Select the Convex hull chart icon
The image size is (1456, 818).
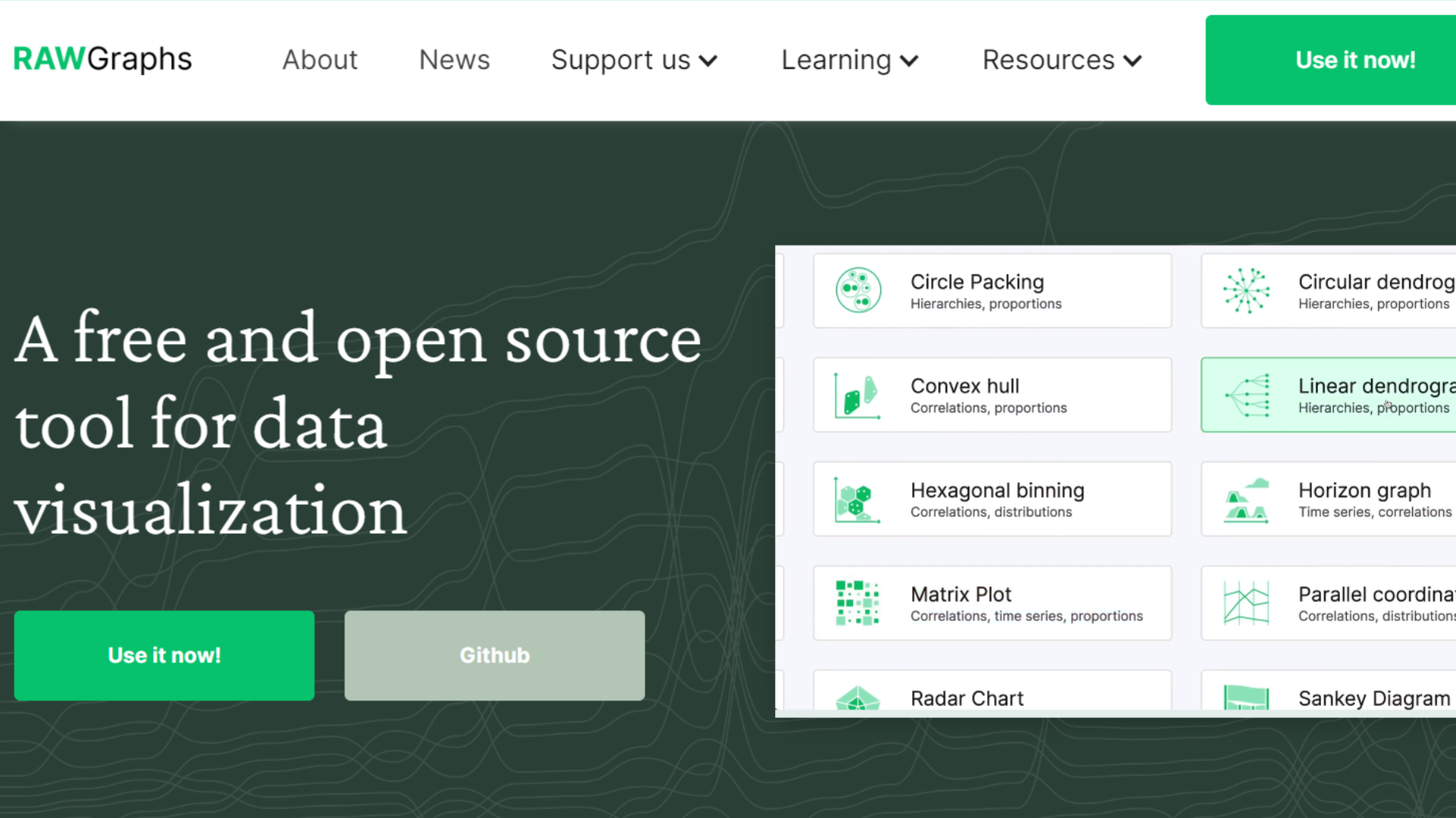858,395
